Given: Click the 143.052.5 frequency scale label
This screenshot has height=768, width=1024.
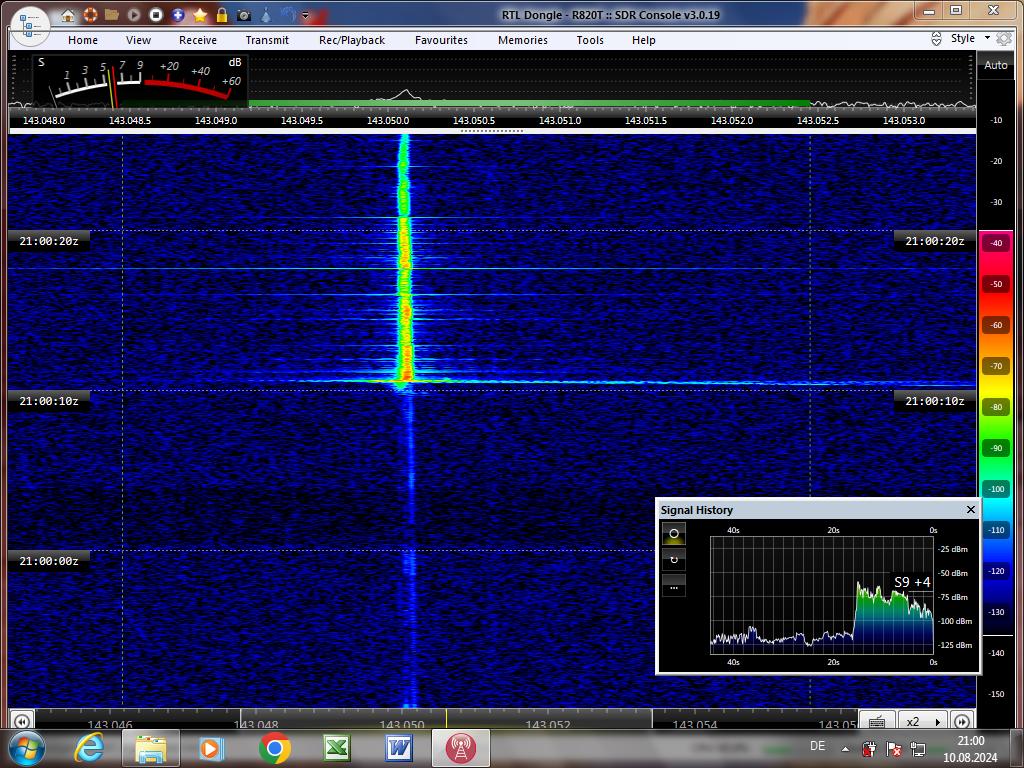Looking at the screenshot, I should [x=818, y=121].
